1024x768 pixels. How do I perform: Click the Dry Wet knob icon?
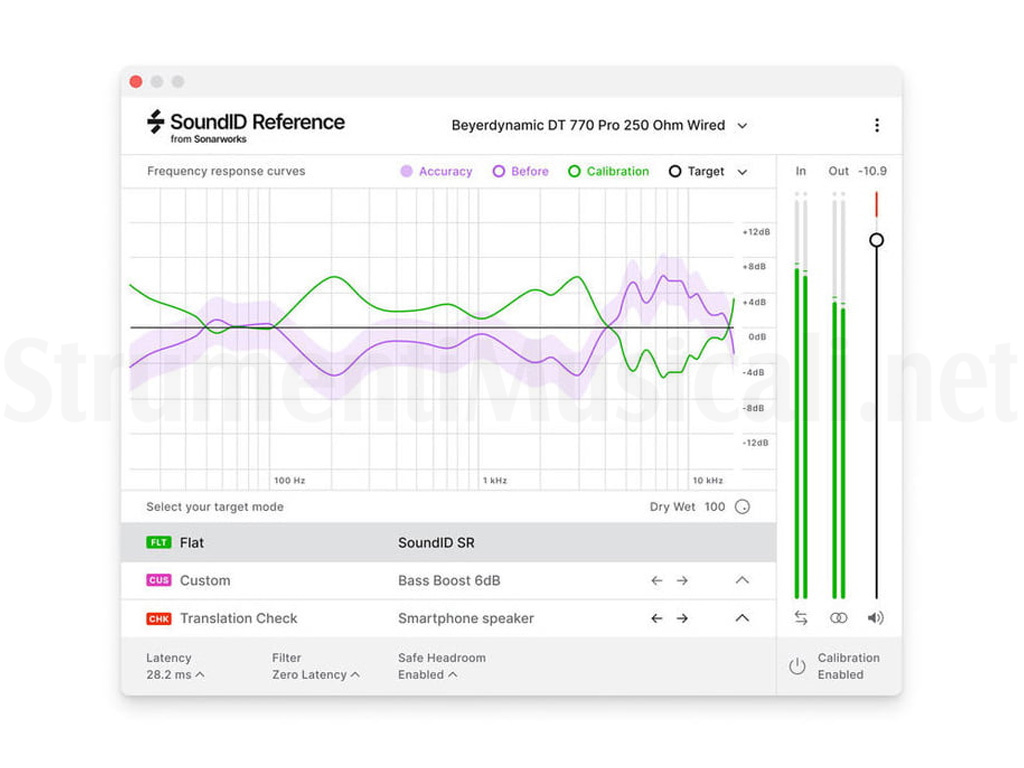point(742,507)
